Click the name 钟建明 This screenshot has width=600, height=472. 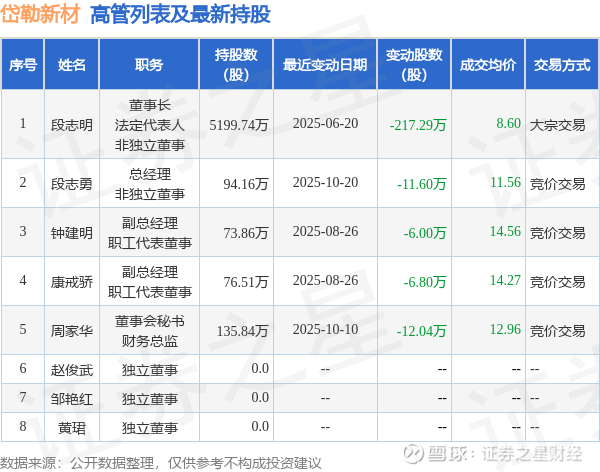(x=72, y=233)
